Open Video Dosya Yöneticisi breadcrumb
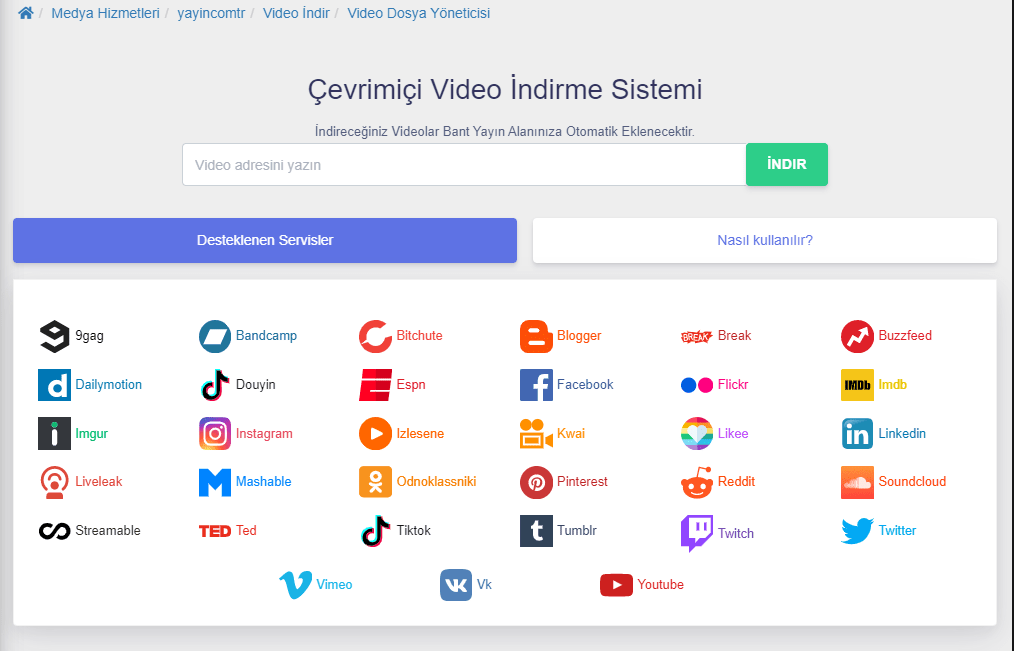The image size is (1014, 651). (418, 13)
